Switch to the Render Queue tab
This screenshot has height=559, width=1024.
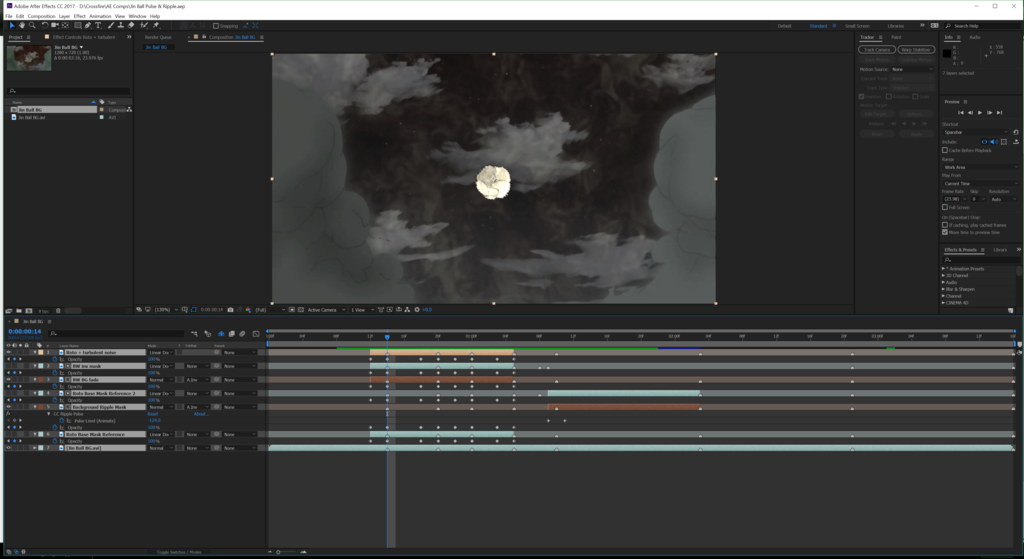tap(158, 37)
